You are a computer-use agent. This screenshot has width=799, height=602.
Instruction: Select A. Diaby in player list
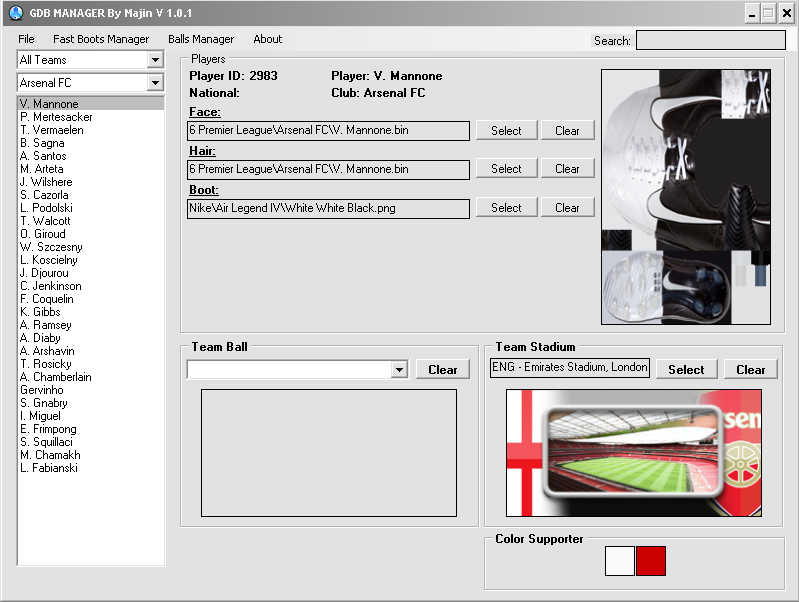(91, 337)
